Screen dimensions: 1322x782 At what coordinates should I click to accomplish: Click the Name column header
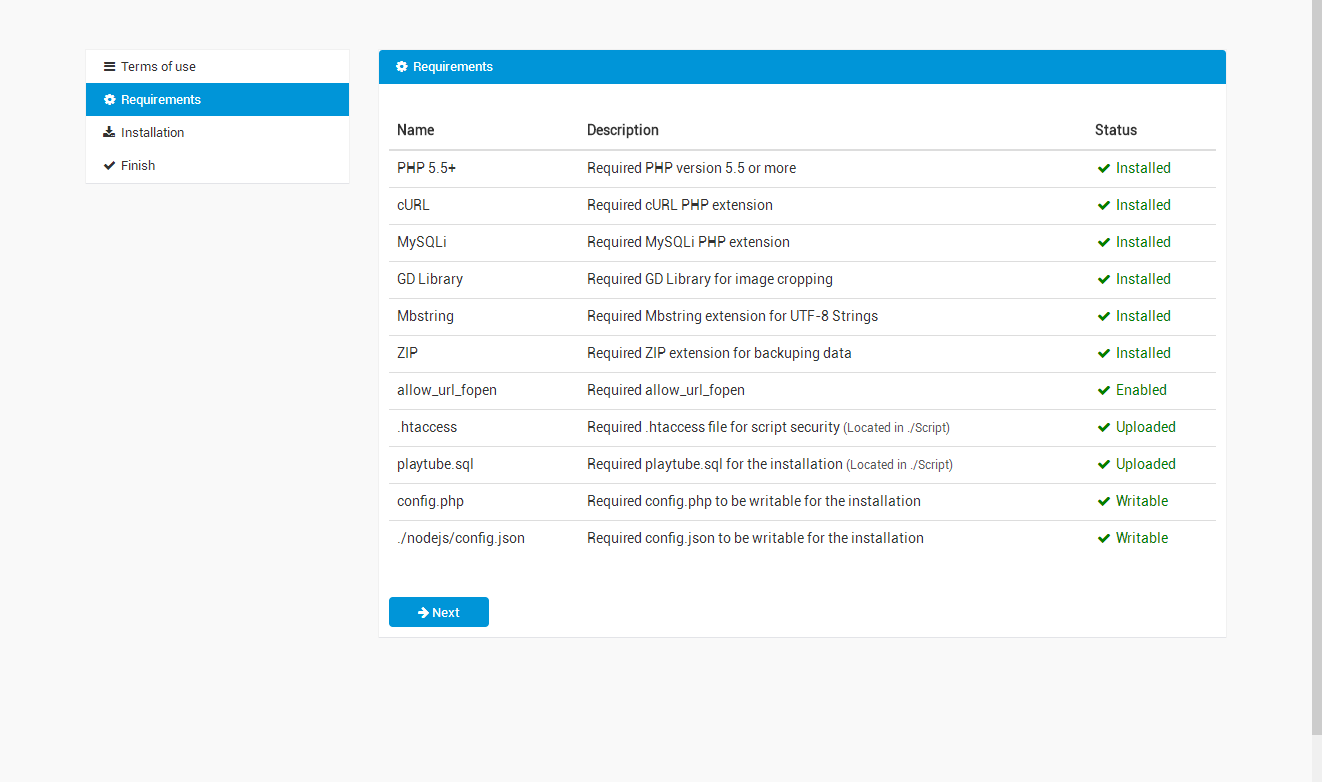tap(415, 130)
